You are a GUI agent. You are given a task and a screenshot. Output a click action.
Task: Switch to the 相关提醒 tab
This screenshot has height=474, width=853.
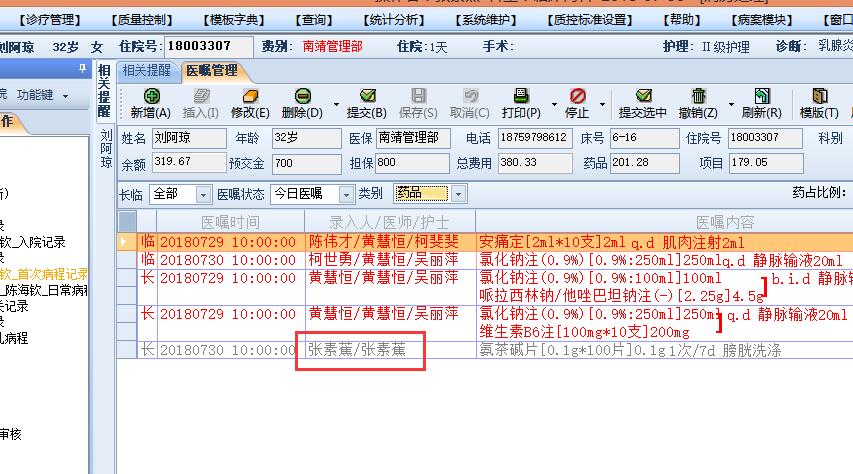point(147,71)
